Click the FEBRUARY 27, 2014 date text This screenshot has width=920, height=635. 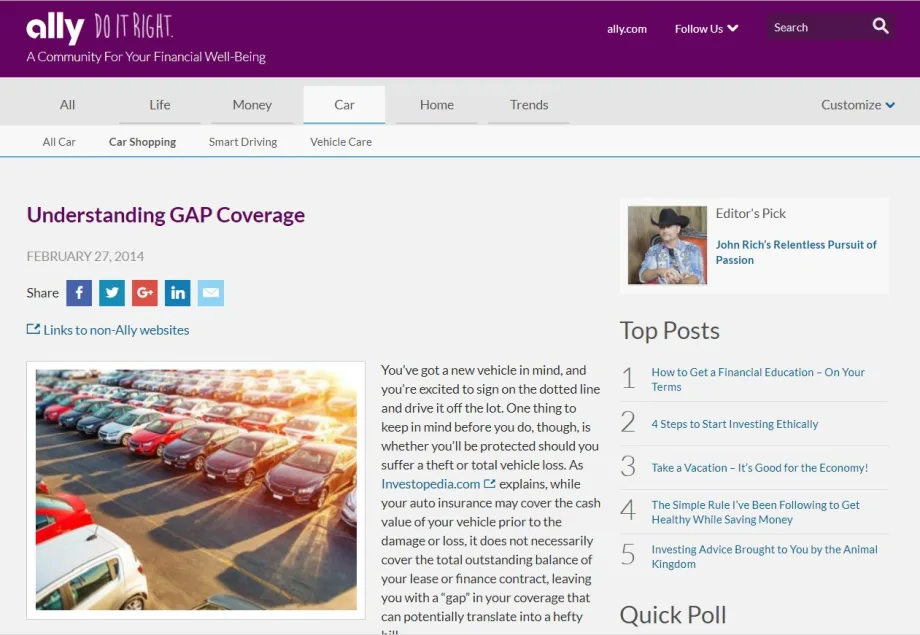[x=85, y=256]
